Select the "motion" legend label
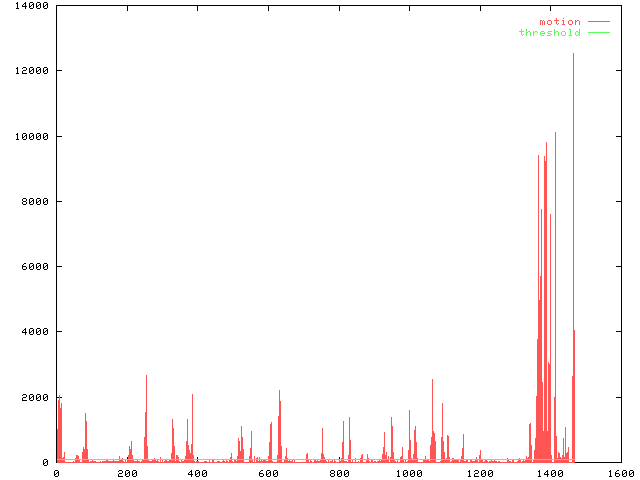The height and width of the screenshot is (480, 640). 559,21
